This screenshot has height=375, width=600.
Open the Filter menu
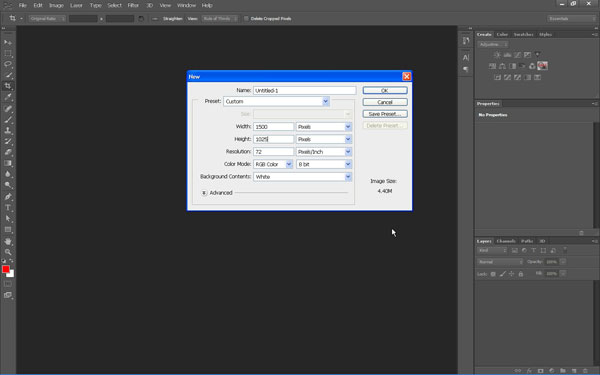tap(133, 5)
